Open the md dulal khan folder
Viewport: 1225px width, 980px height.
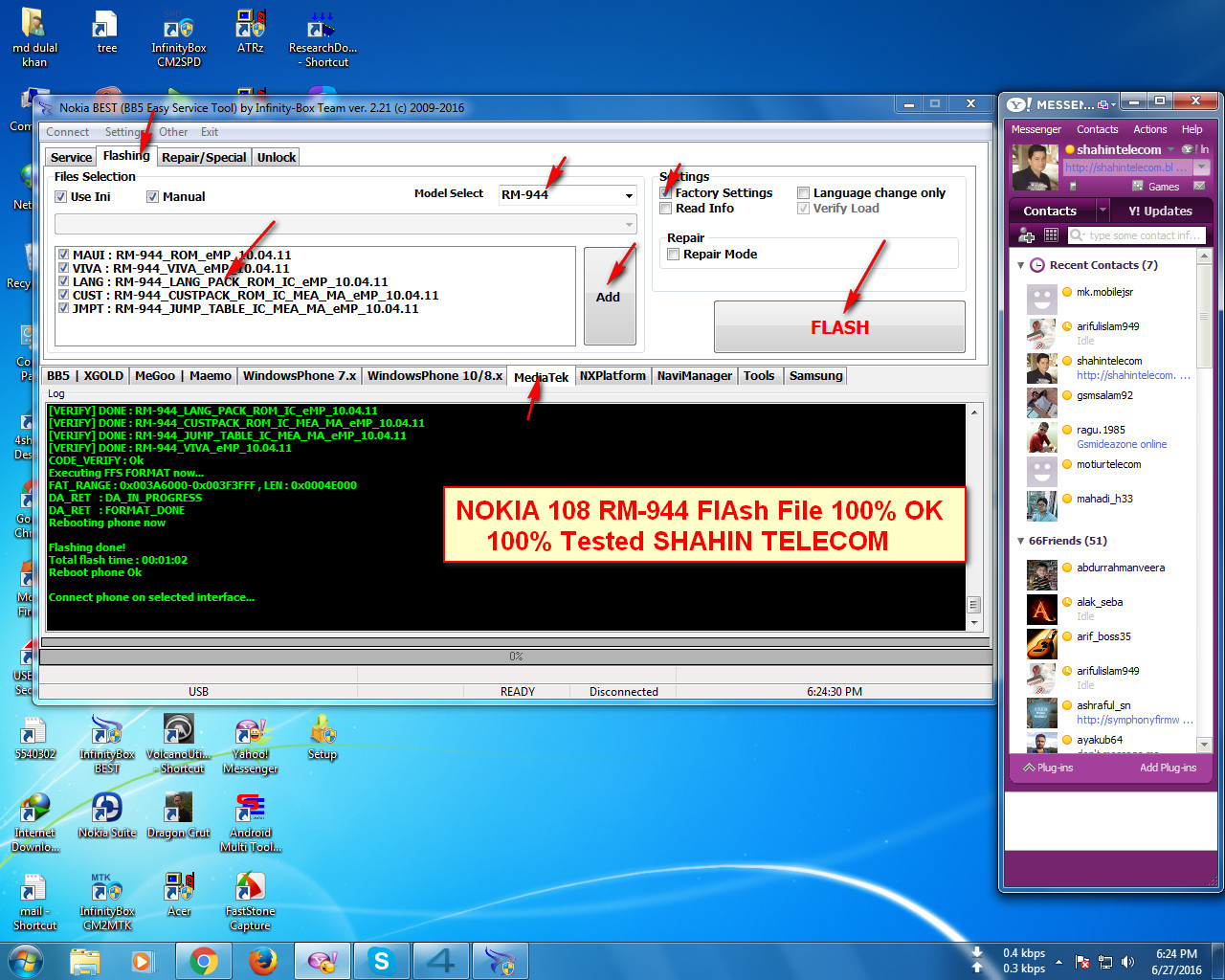pyautogui.click(x=34, y=40)
